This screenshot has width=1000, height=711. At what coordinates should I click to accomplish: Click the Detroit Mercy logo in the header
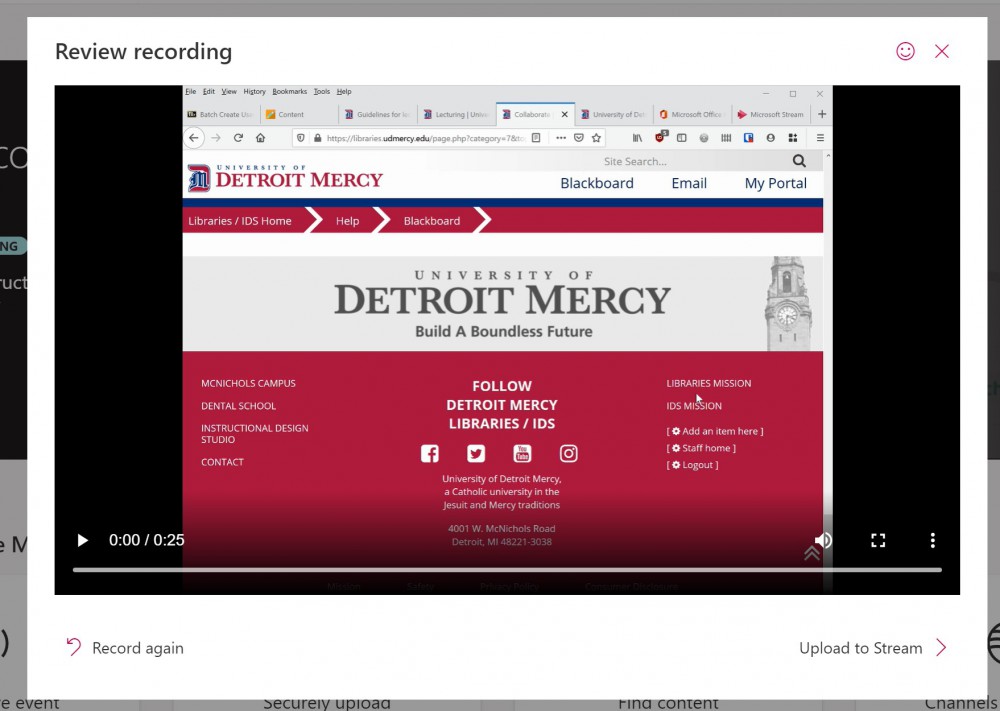tap(284, 177)
